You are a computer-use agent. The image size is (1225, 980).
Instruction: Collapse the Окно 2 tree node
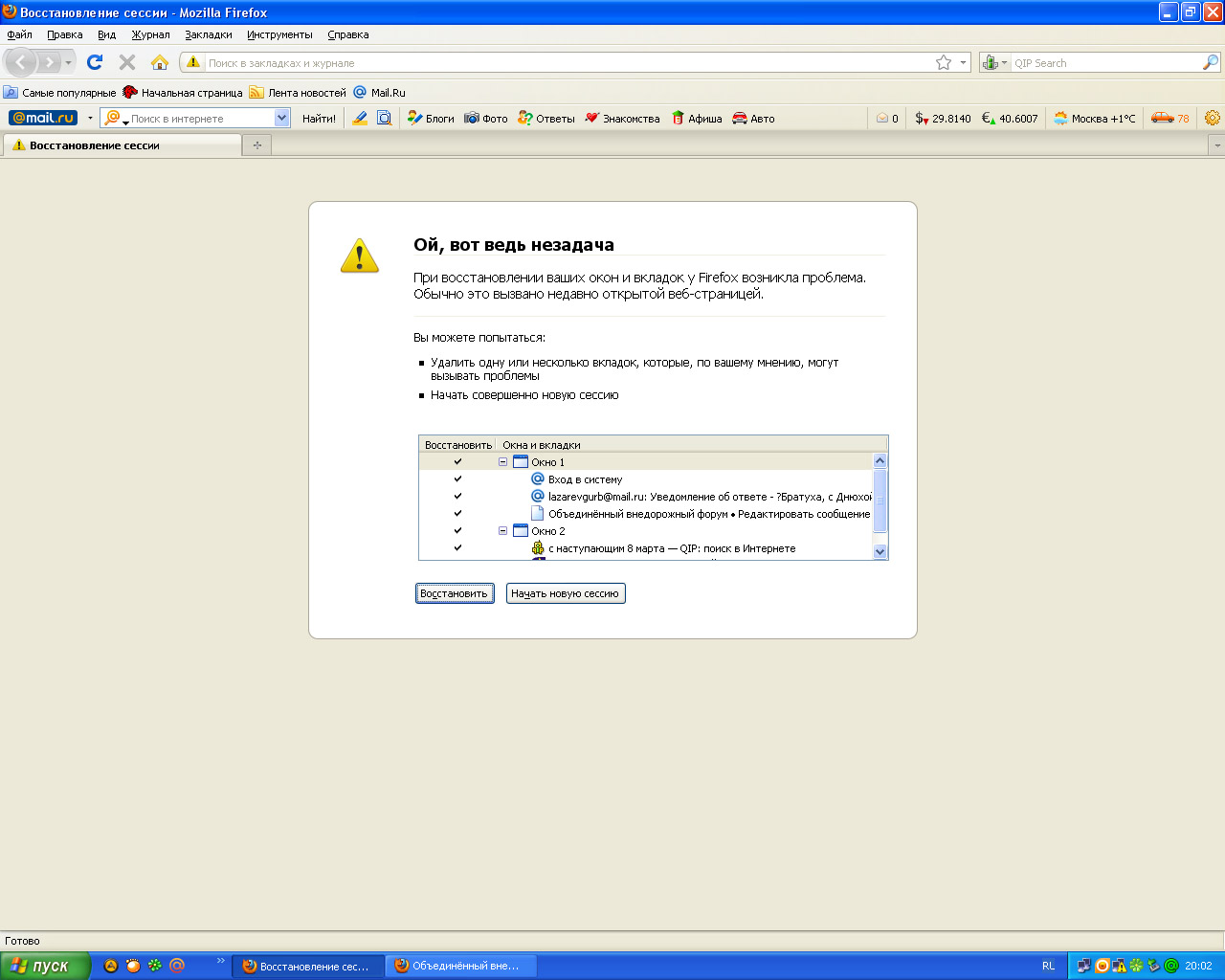(503, 531)
